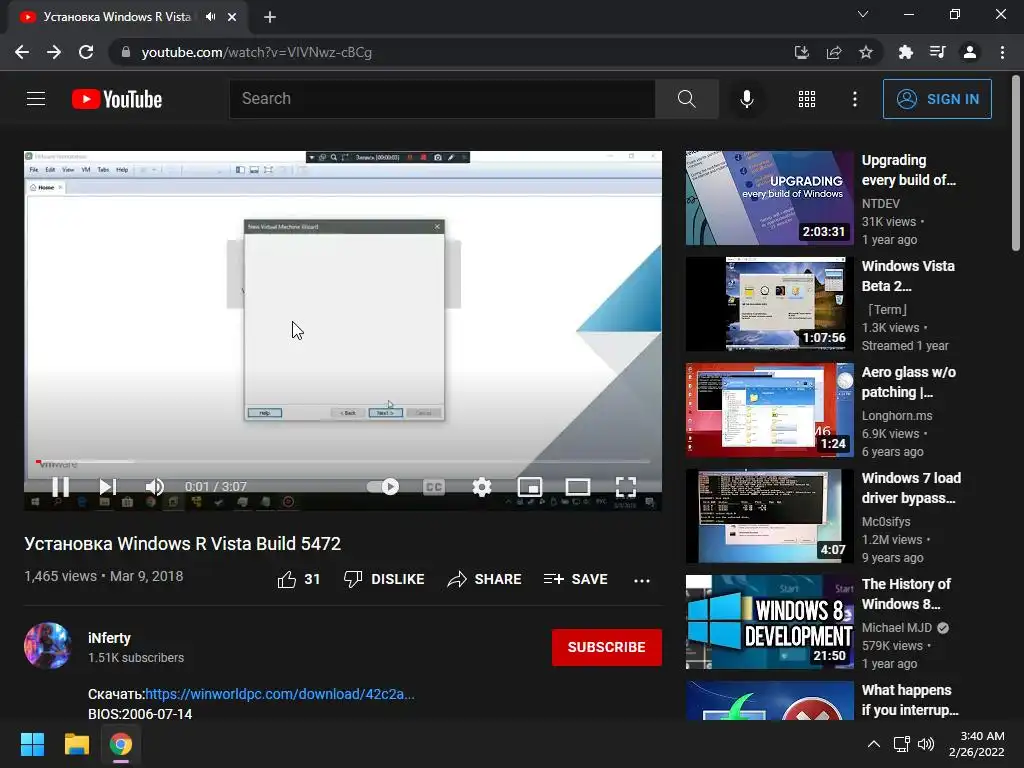The image size is (1024, 768).
Task: Open the Windows Start menu
Action: coord(32,744)
